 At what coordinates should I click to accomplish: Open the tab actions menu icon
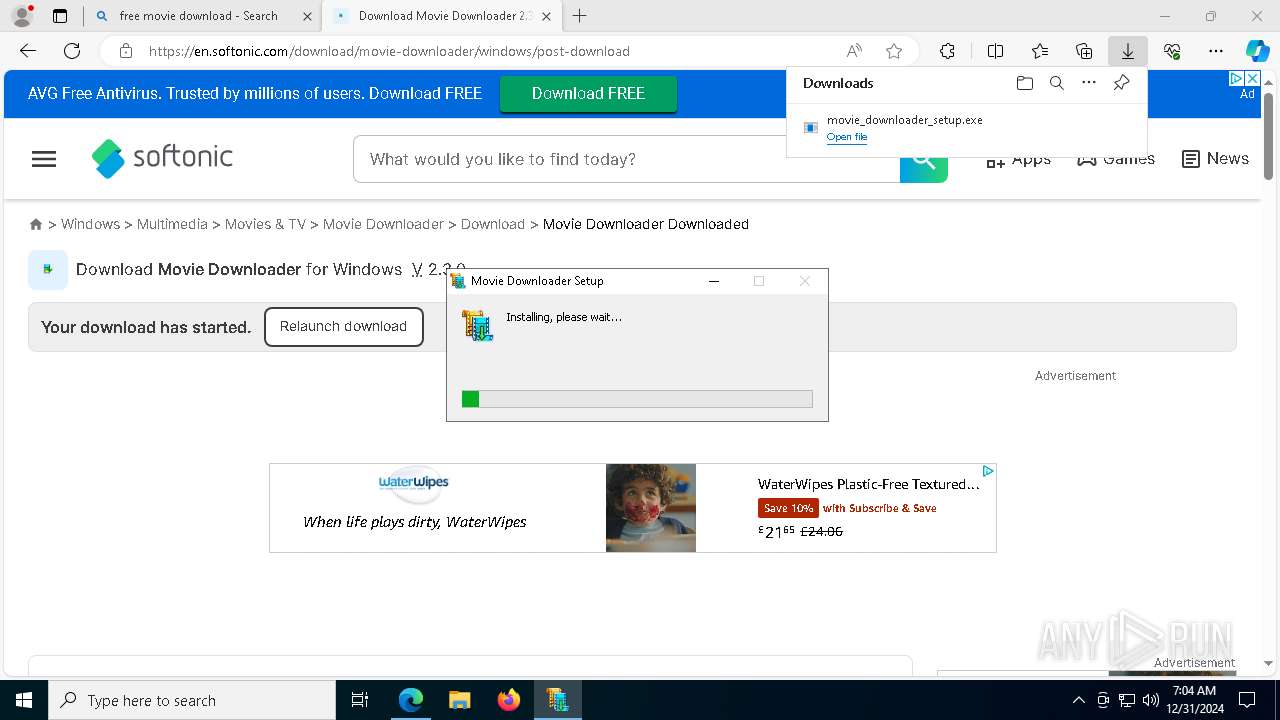60,16
